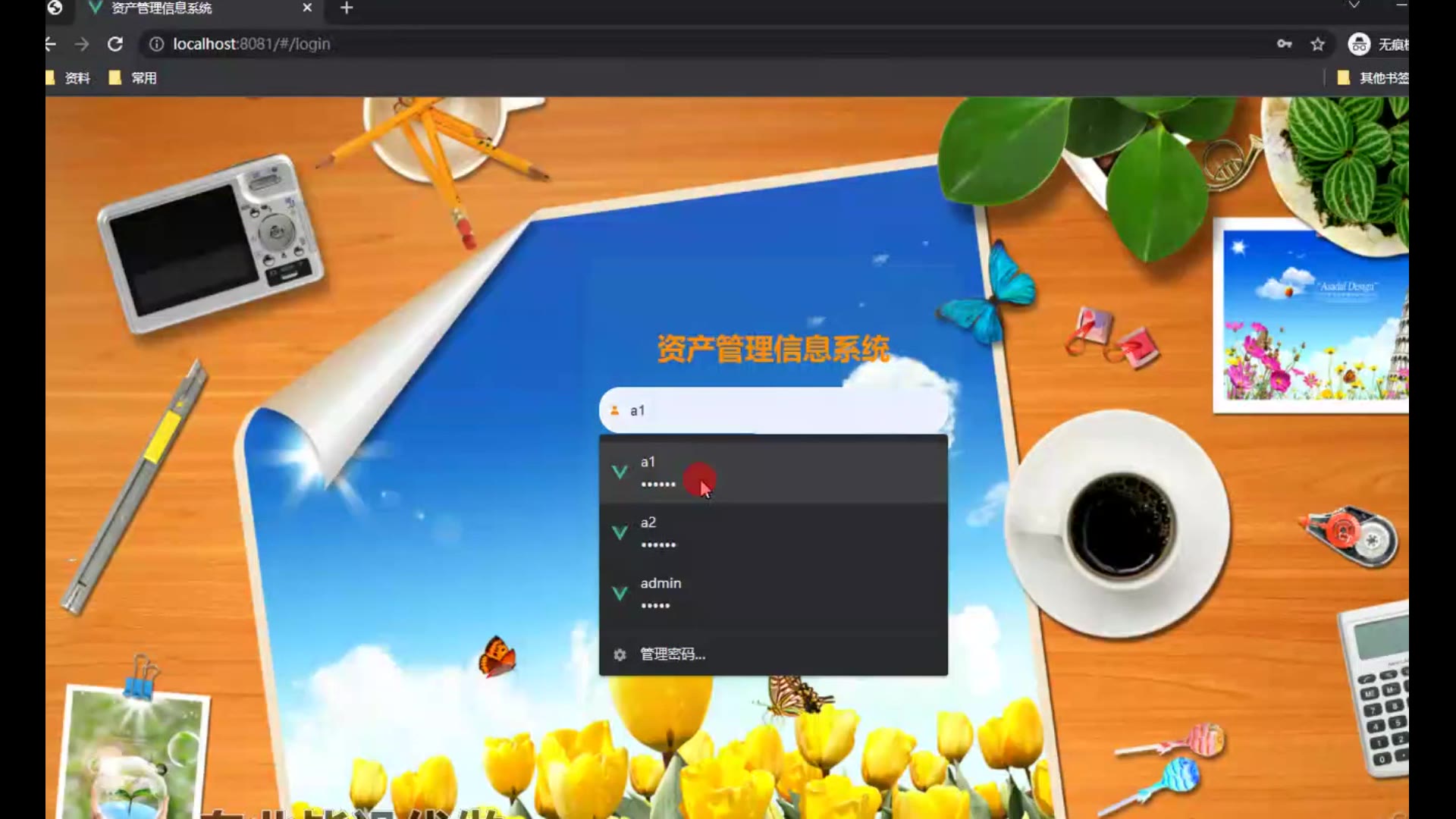Reload the page with the refresh button
The height and width of the screenshot is (819, 1456).
pos(115,44)
